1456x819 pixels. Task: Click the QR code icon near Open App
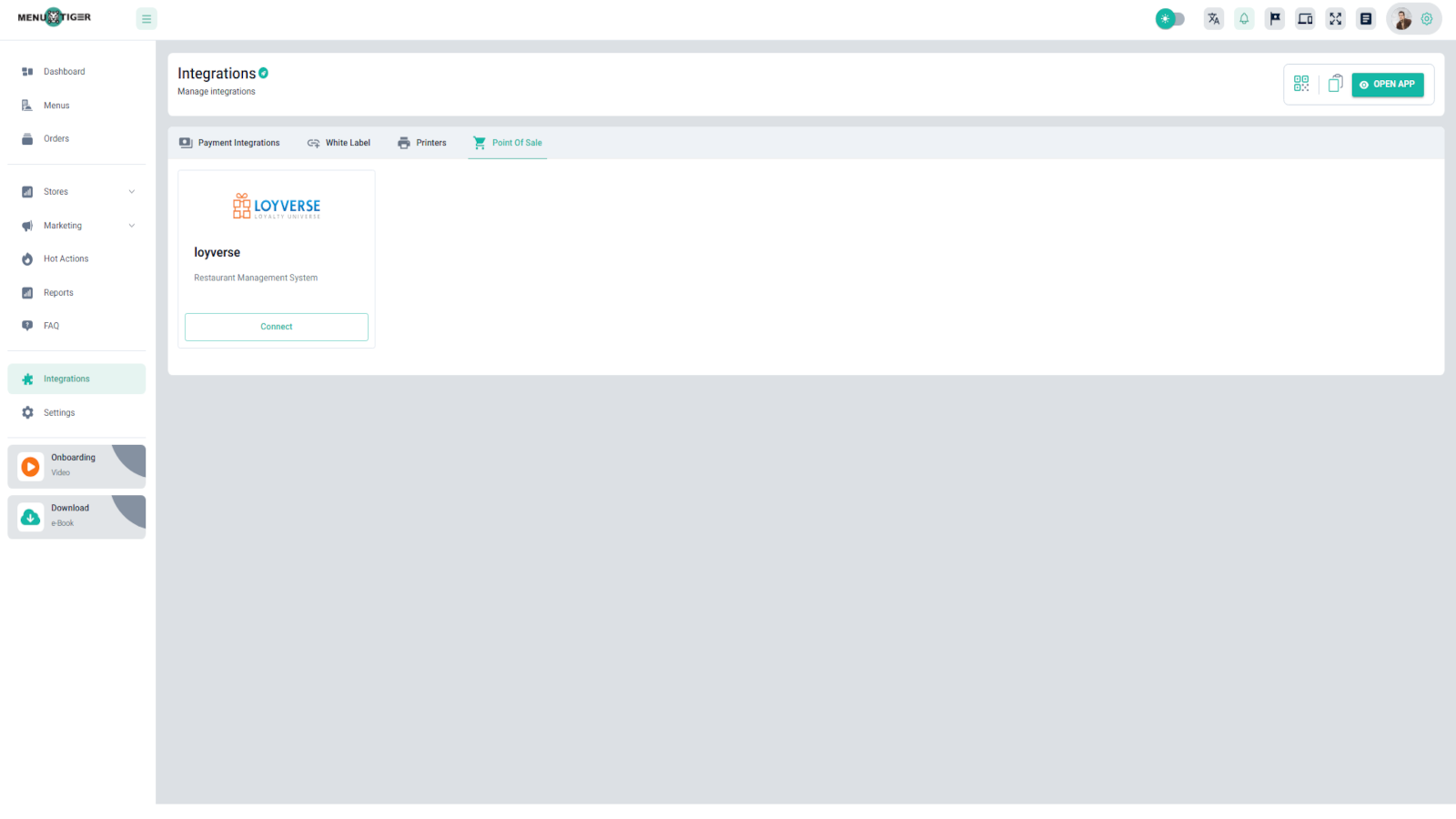[x=1300, y=84]
